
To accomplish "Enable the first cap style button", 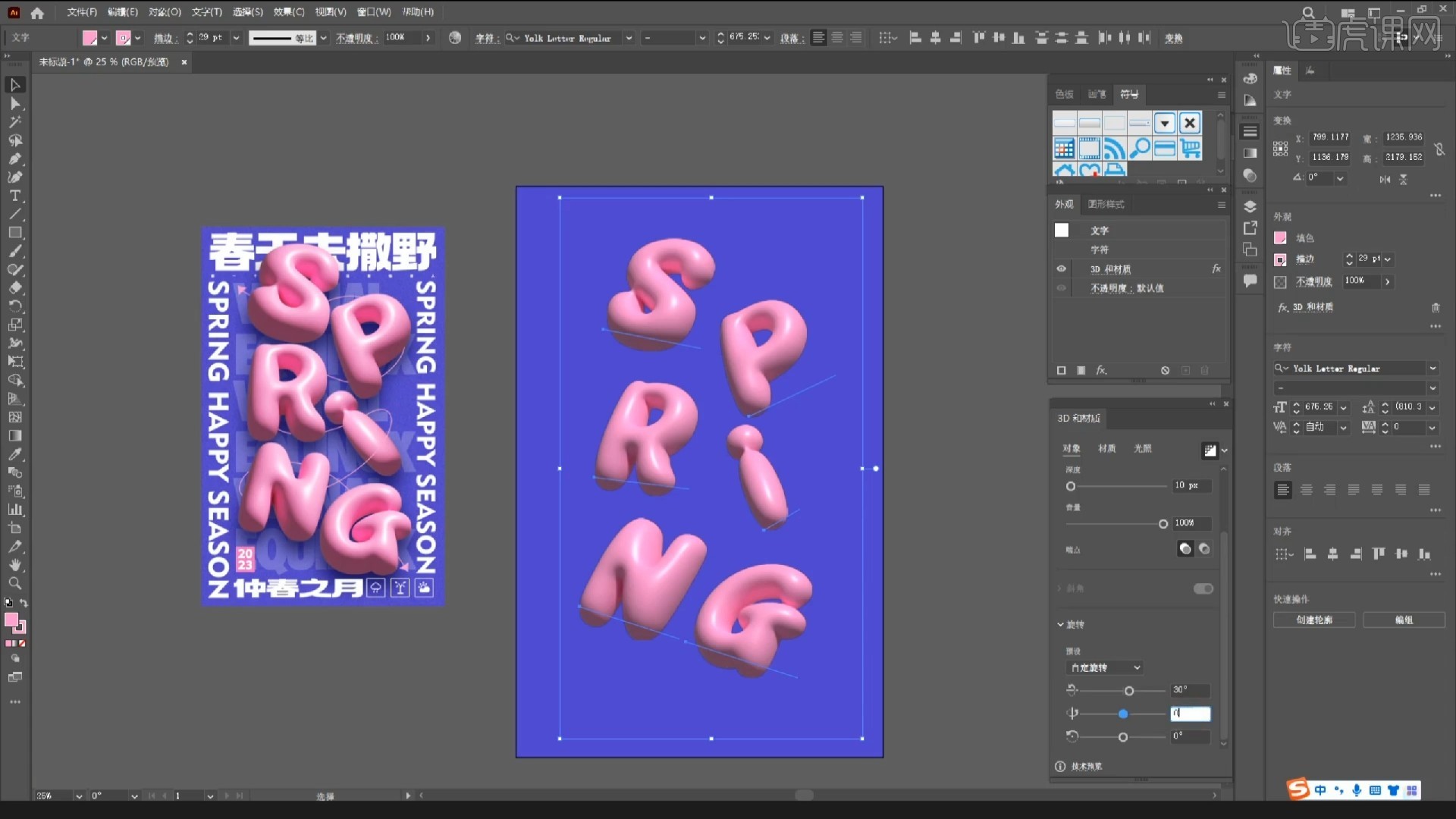I will coord(1185,549).
